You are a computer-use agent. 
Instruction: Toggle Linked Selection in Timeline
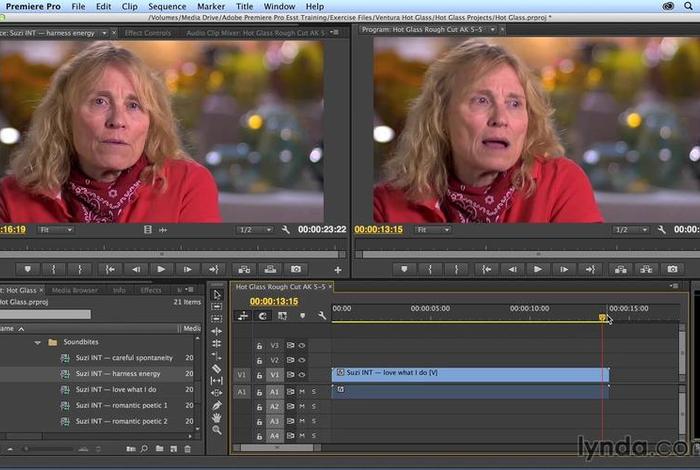point(282,316)
